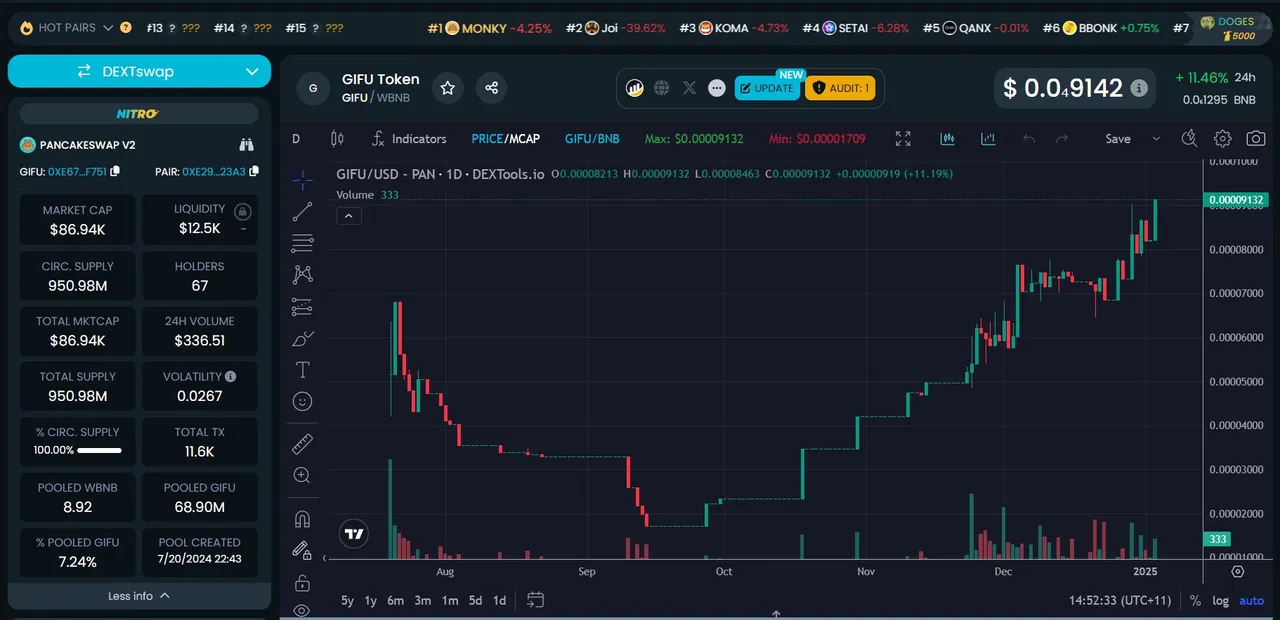Image resolution: width=1280 pixels, height=620 pixels.
Task: Open candlestick chart style selector
Action: (337, 139)
